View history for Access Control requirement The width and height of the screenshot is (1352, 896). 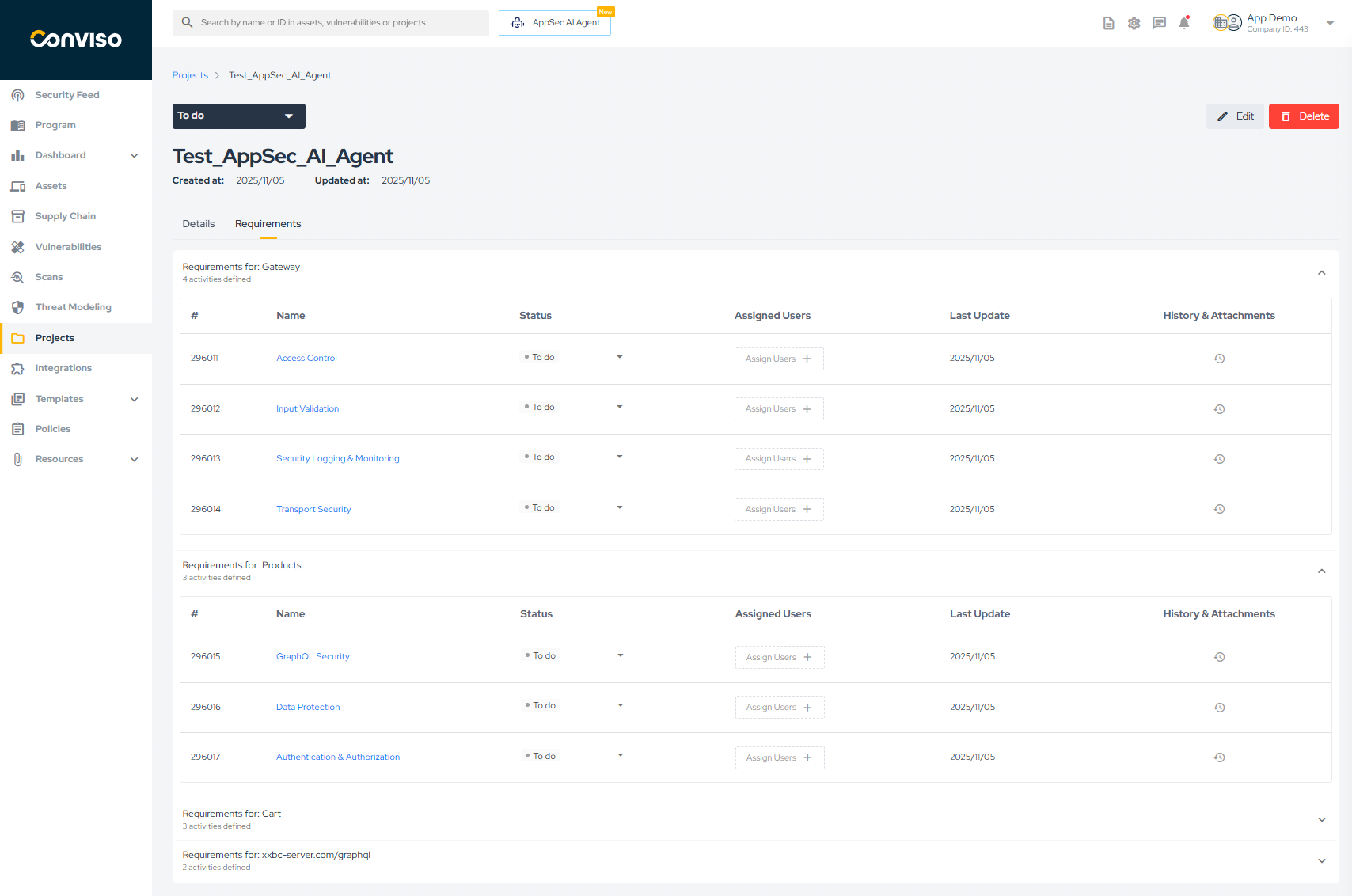point(1219,359)
